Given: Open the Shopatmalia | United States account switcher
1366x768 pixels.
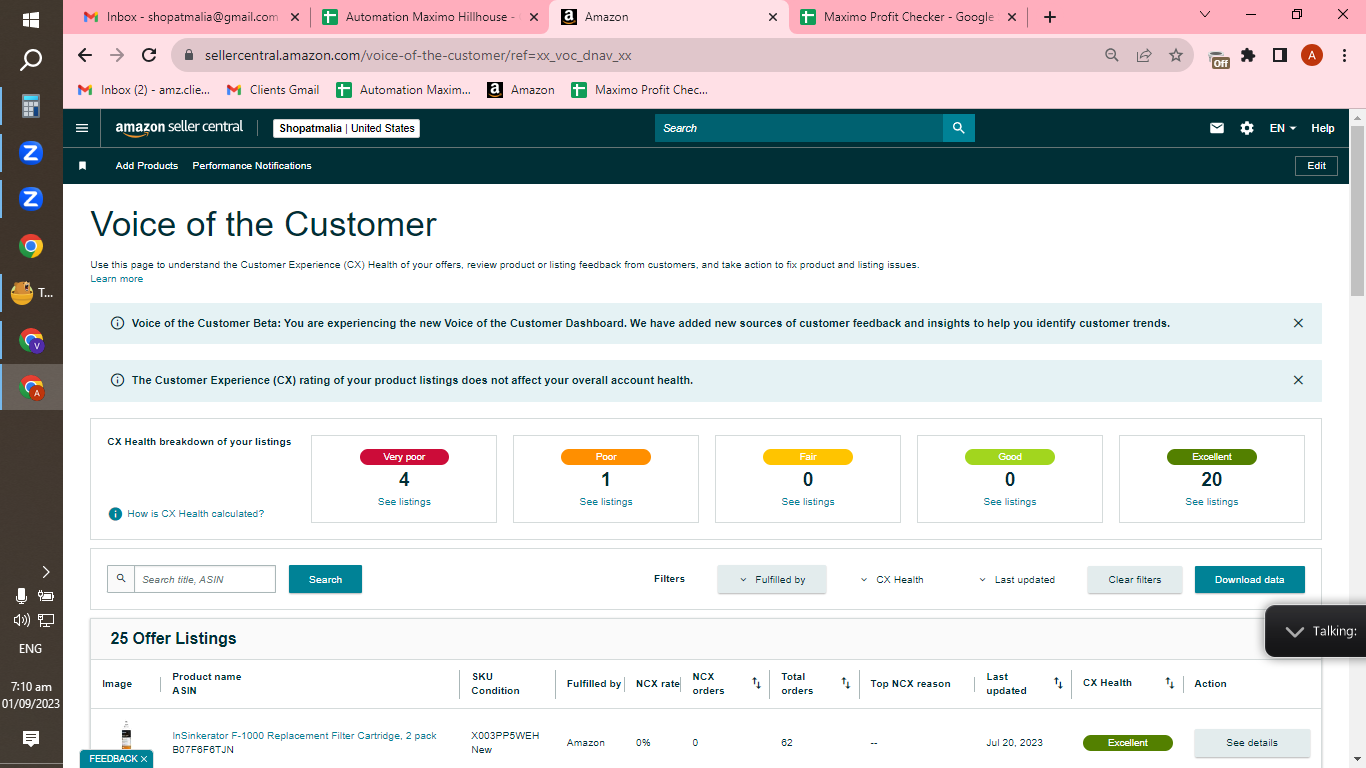Looking at the screenshot, I should 347,128.
